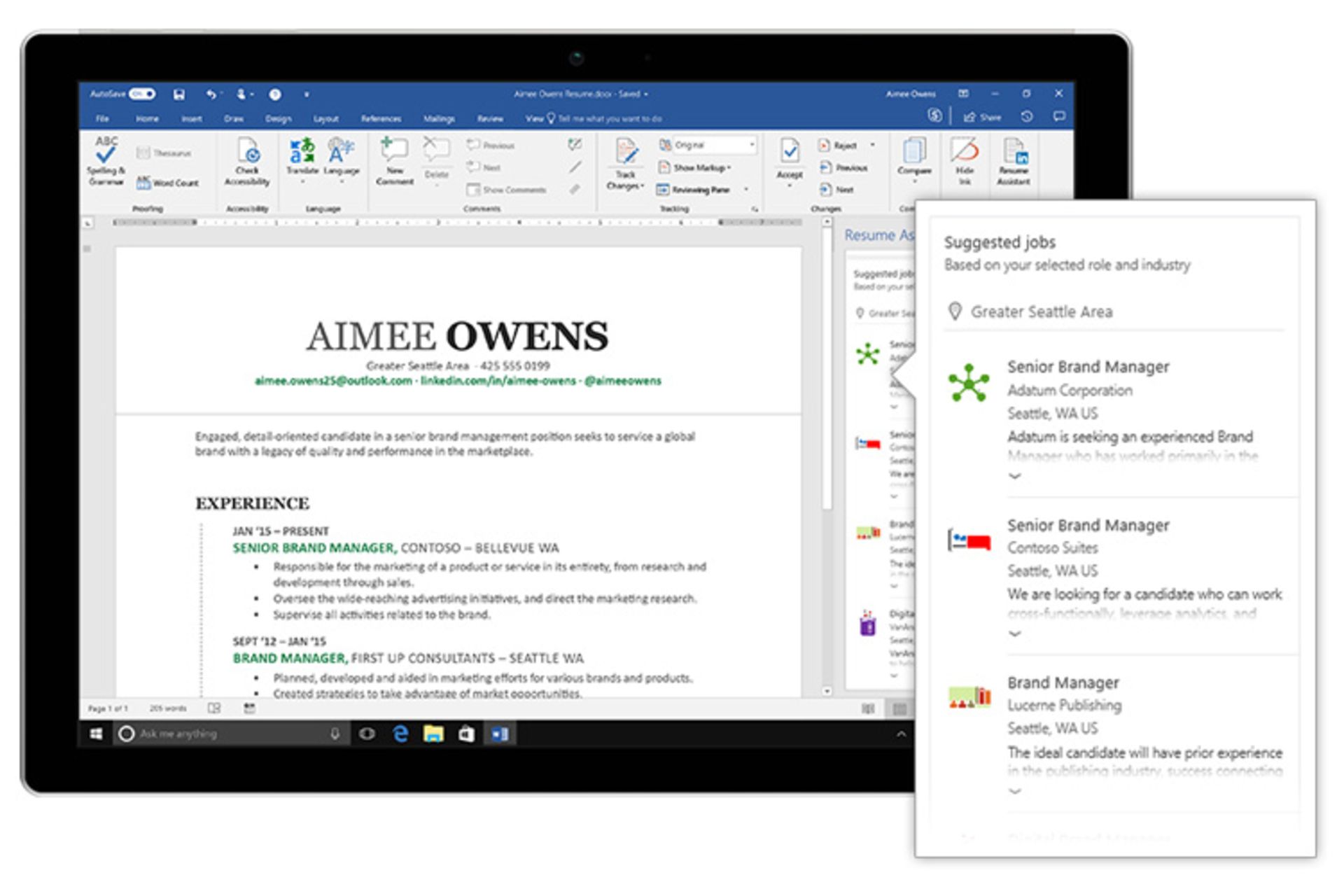Click the ribbon display options icon
The image size is (1344, 896).
coord(964,94)
